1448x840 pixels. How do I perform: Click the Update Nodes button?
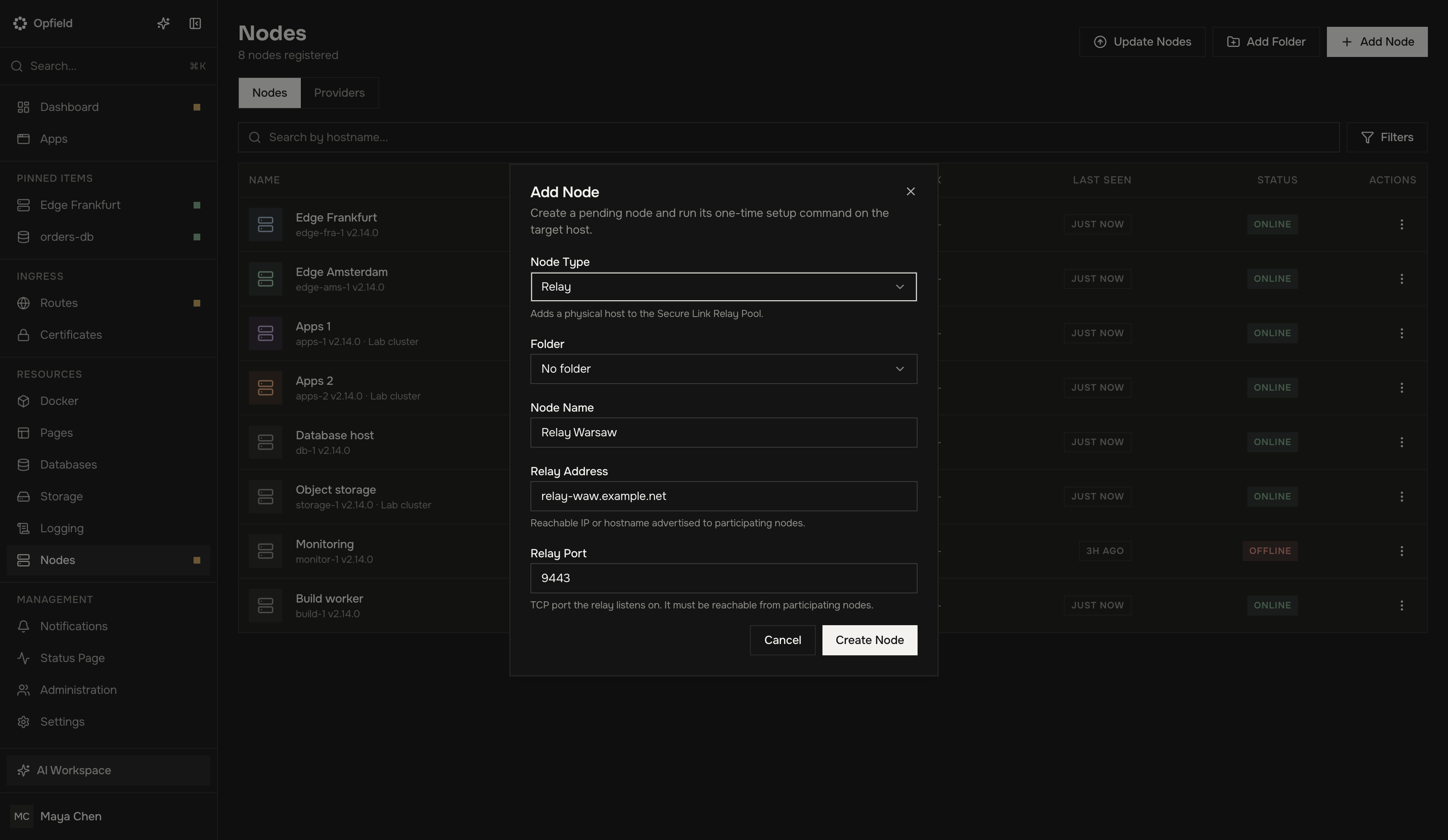(1142, 42)
